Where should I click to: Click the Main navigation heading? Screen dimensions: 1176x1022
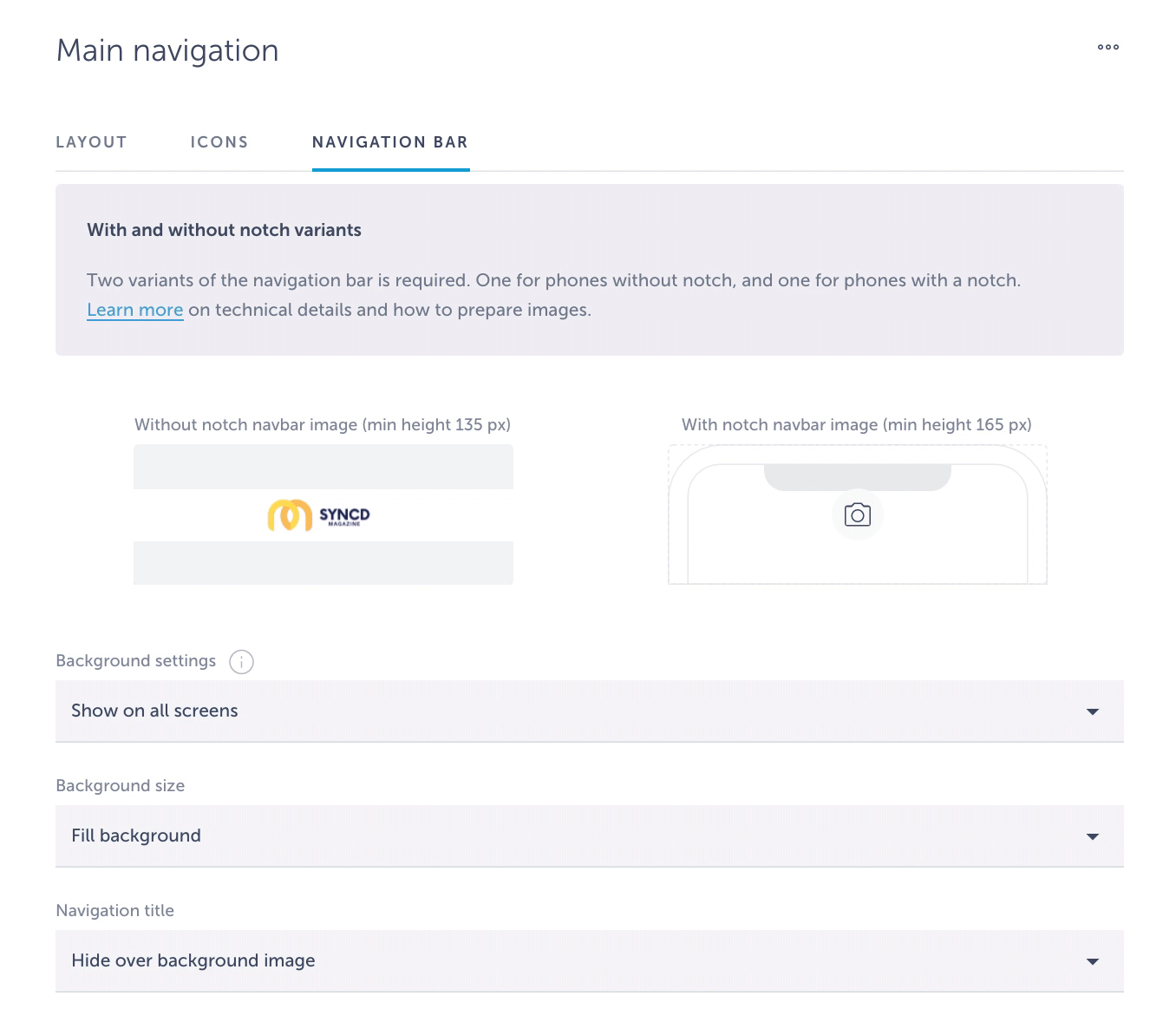click(167, 50)
